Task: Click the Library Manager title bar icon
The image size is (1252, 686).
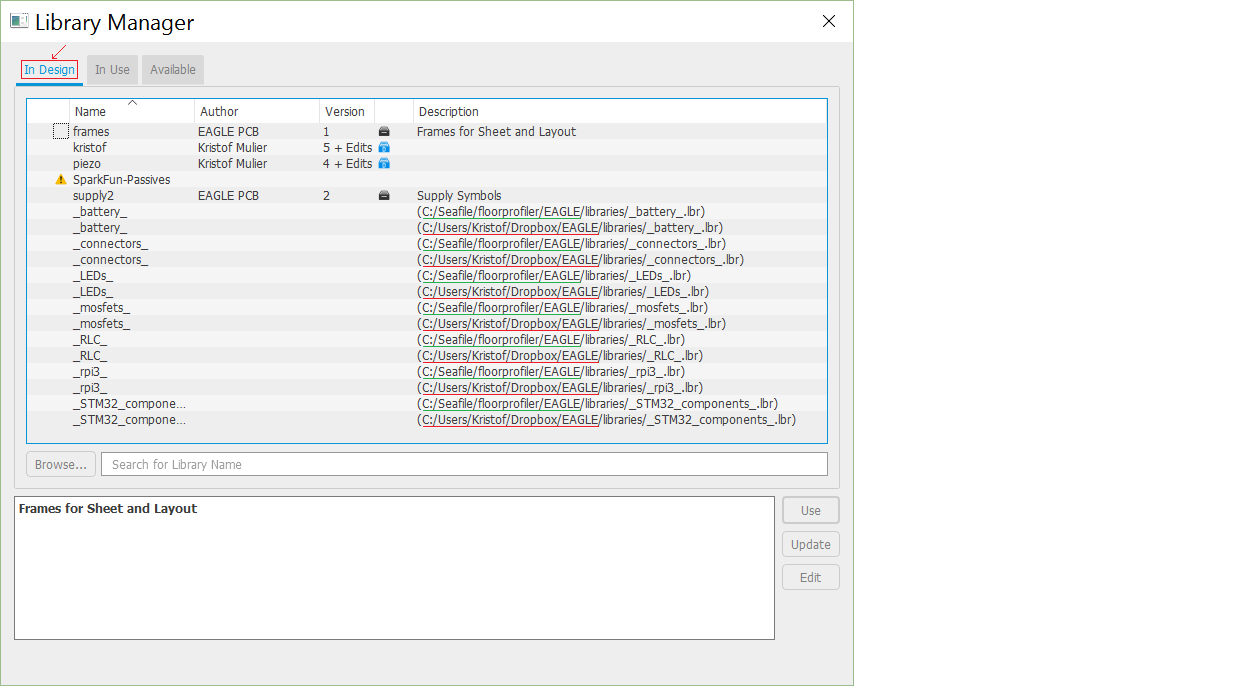Action: click(20, 20)
